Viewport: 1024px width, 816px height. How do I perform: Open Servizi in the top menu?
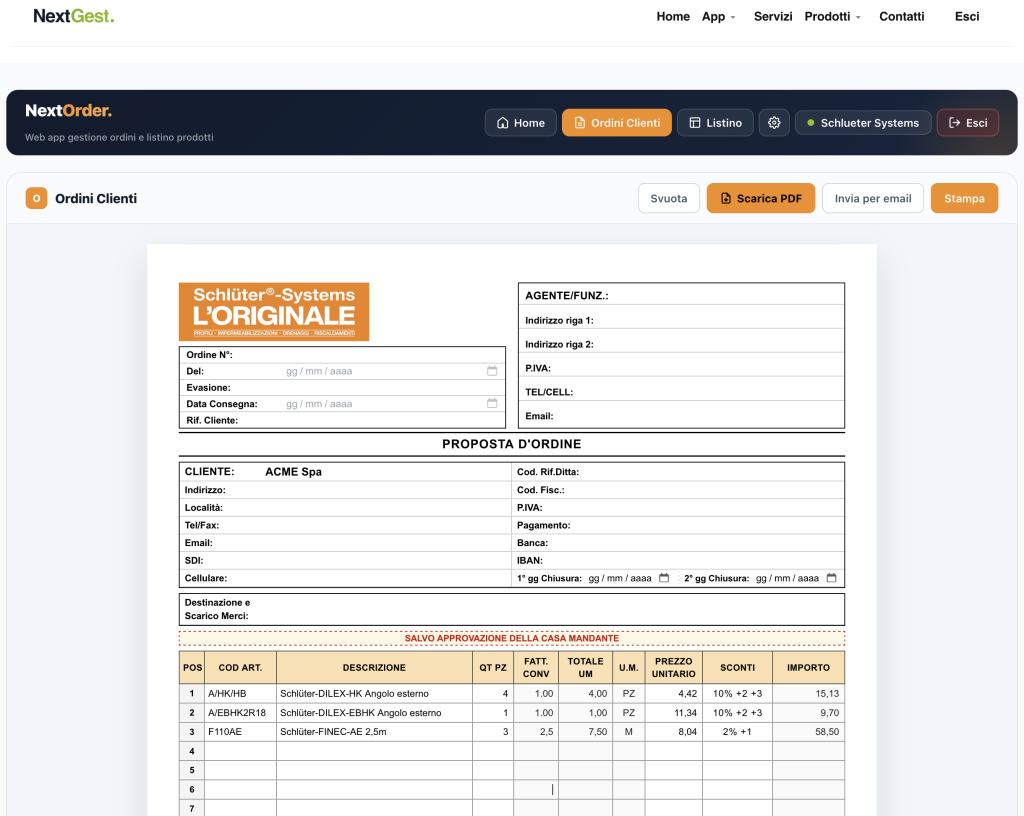click(773, 16)
